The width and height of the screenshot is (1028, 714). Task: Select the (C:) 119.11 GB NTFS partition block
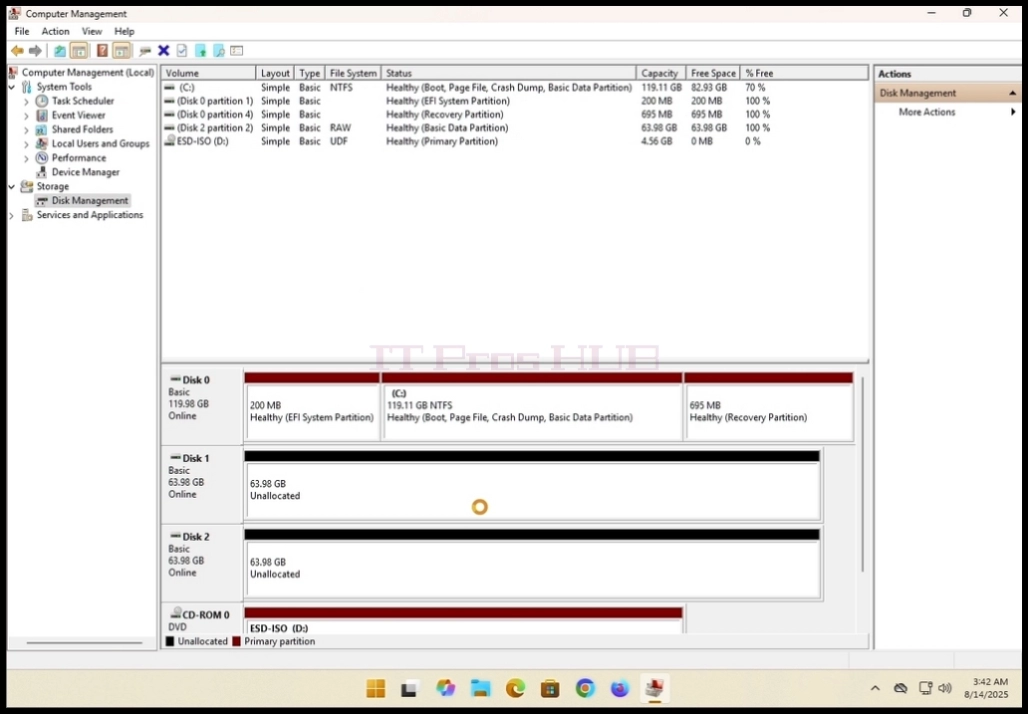[532, 407]
